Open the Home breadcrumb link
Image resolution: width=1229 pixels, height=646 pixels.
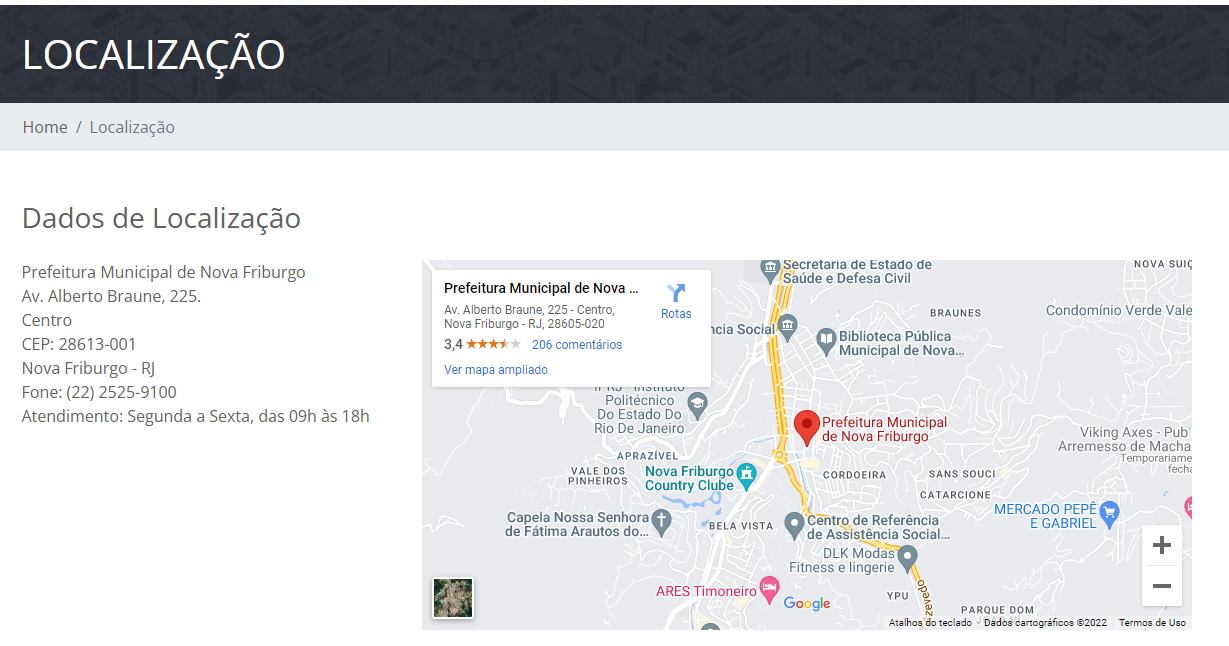coord(45,127)
